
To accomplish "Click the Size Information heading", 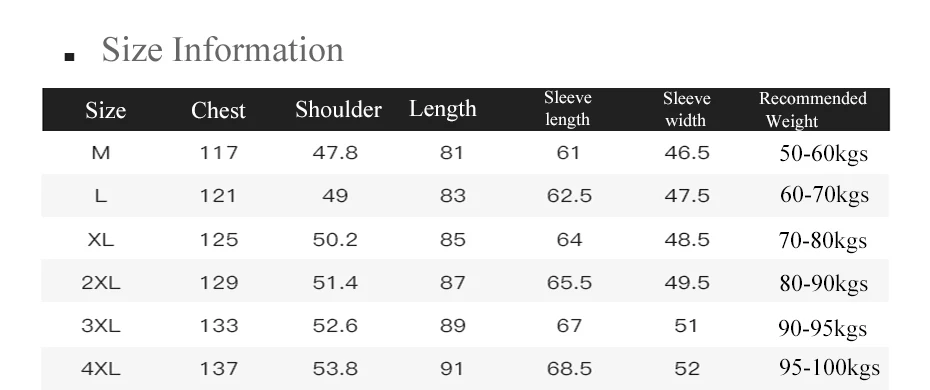I will pyautogui.click(x=222, y=49).
